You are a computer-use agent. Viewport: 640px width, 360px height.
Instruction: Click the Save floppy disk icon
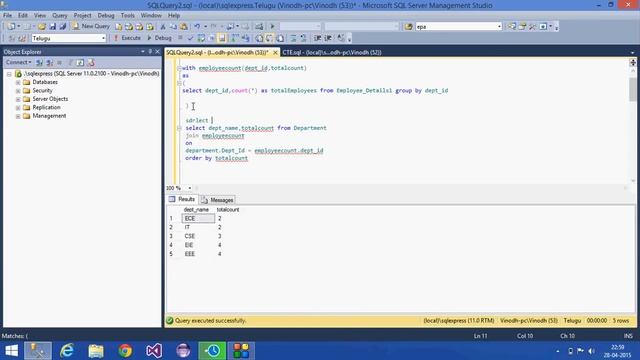point(52,27)
